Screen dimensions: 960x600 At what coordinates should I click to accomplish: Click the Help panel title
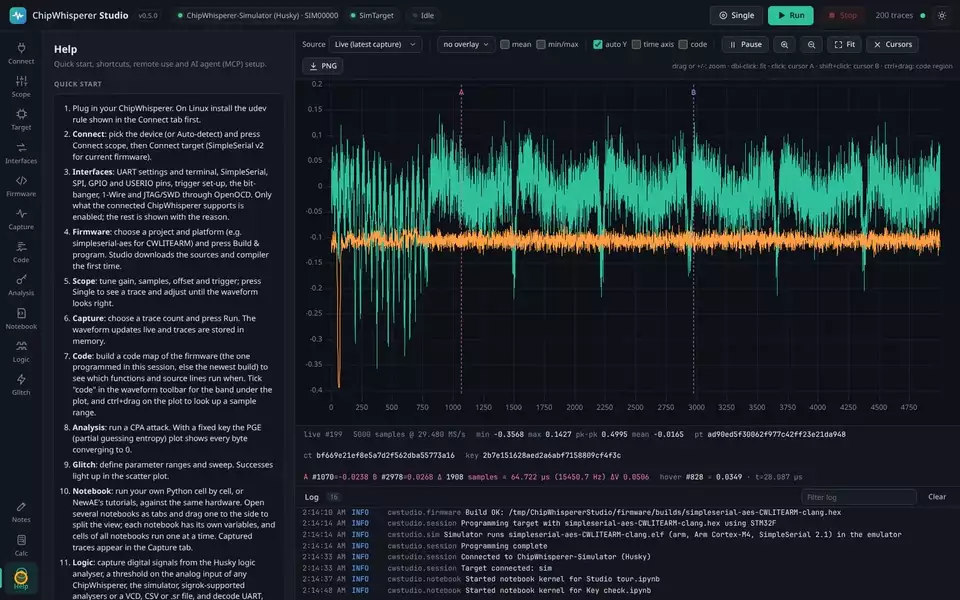click(x=66, y=50)
